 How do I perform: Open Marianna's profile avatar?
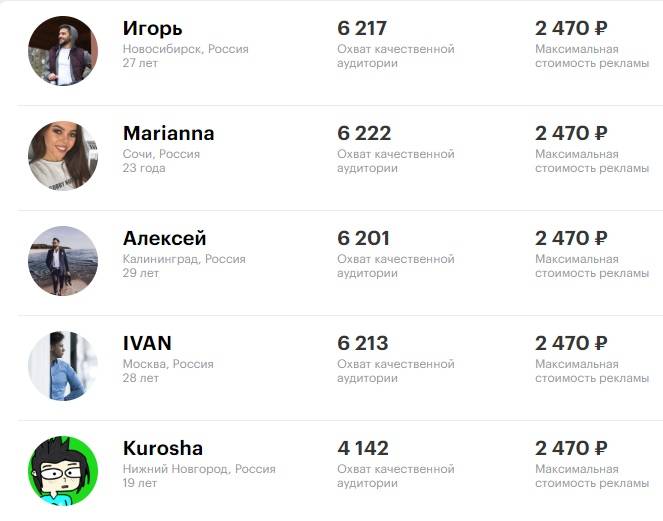(x=63, y=156)
